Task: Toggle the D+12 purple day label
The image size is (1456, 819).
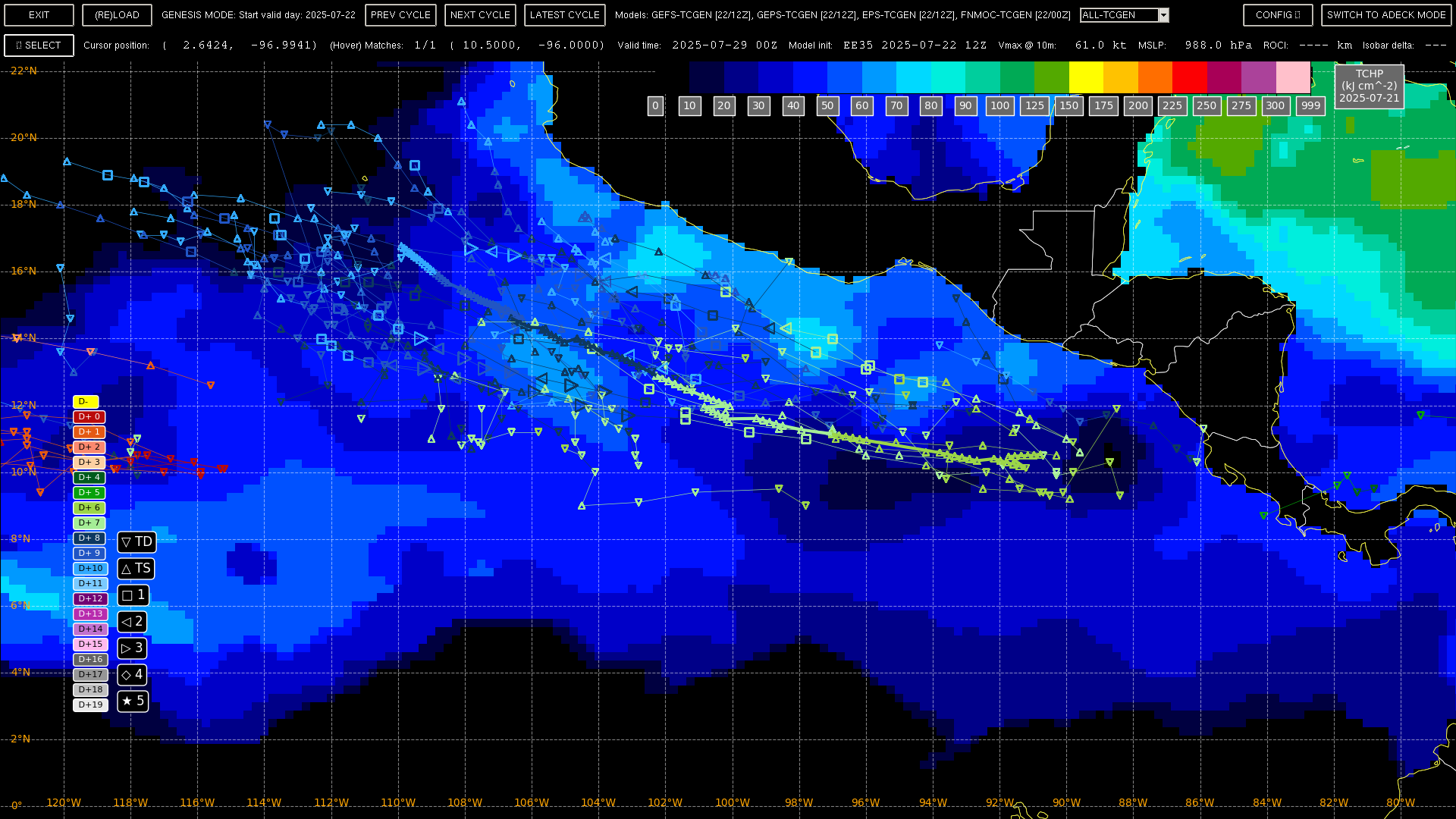Action: tap(90, 599)
